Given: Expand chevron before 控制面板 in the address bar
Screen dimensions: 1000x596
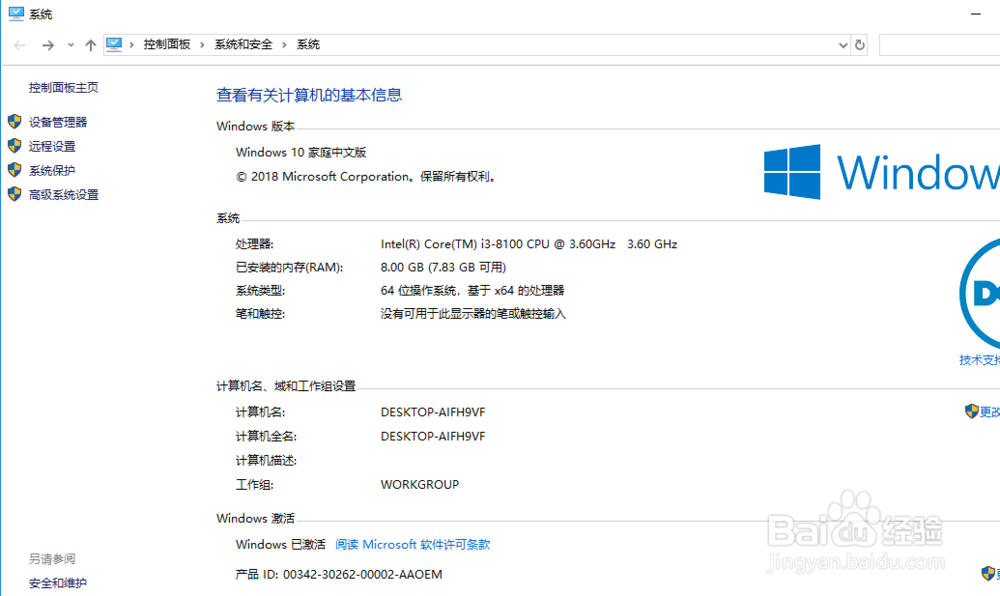Looking at the screenshot, I should [x=132, y=45].
